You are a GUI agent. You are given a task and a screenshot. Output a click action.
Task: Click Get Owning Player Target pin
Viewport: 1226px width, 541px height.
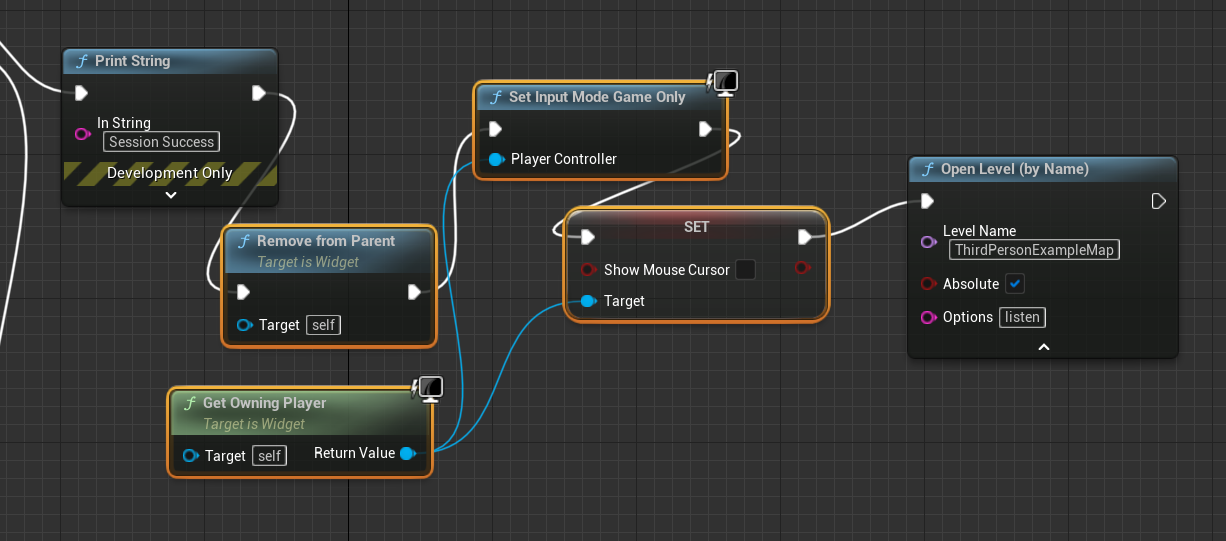point(191,456)
